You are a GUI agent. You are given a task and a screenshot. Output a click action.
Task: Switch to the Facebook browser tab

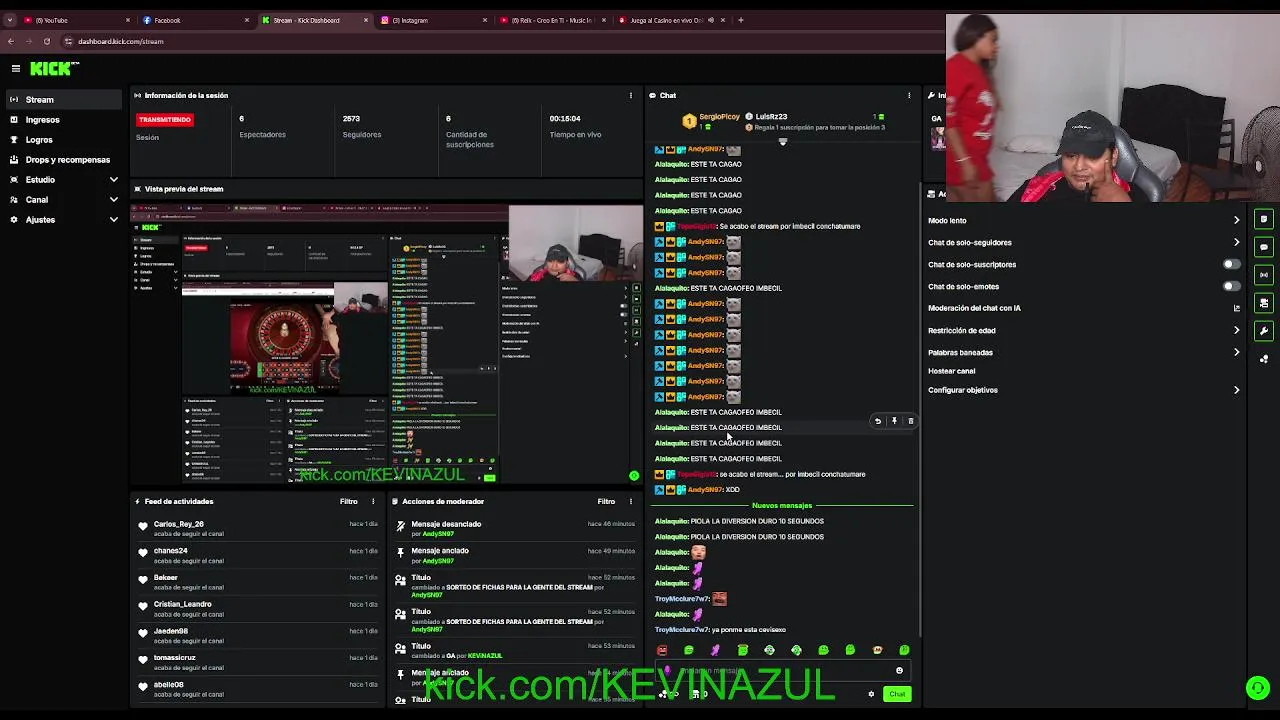point(194,20)
